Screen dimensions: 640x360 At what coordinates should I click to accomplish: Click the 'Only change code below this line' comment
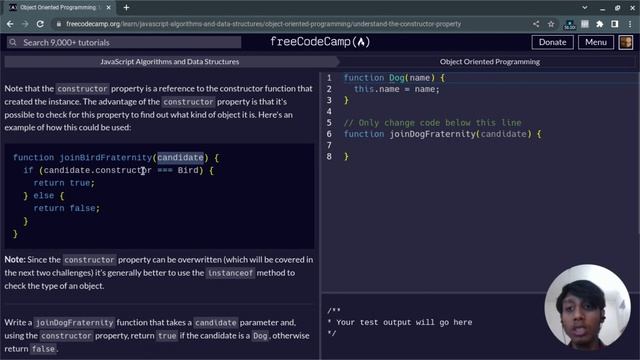click(432, 123)
